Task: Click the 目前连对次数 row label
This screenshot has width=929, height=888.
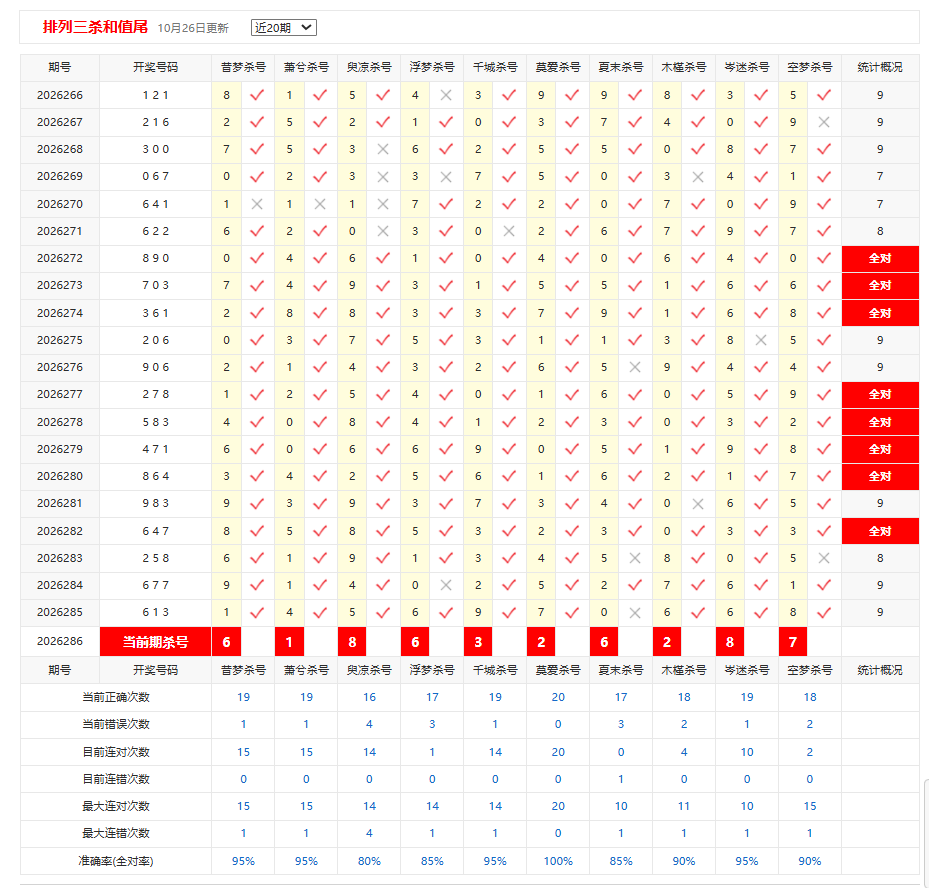Action: [116, 752]
